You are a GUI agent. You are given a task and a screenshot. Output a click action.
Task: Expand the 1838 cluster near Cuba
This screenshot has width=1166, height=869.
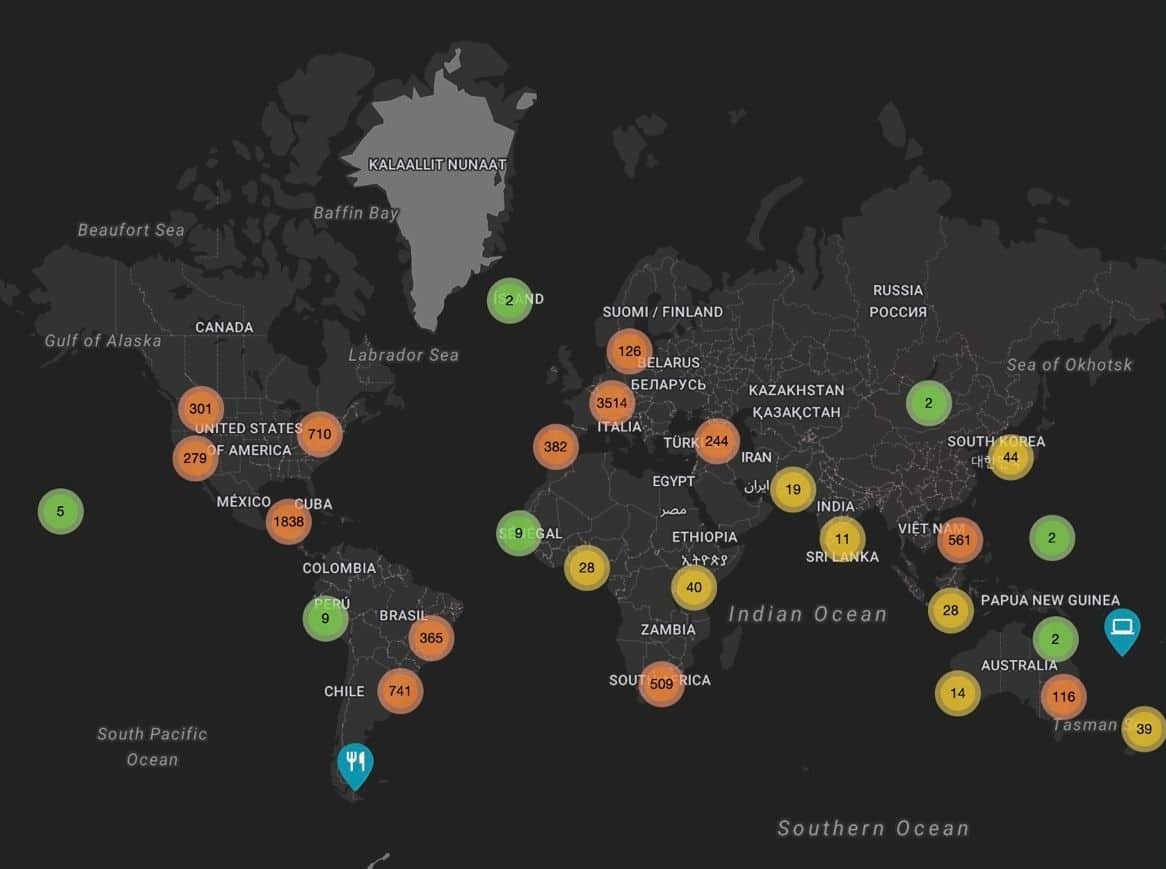click(288, 521)
